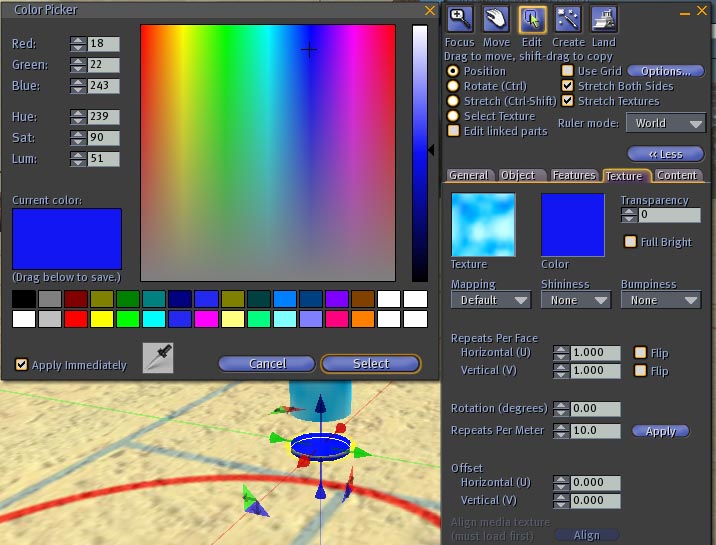Choose the Position radio option

point(453,71)
